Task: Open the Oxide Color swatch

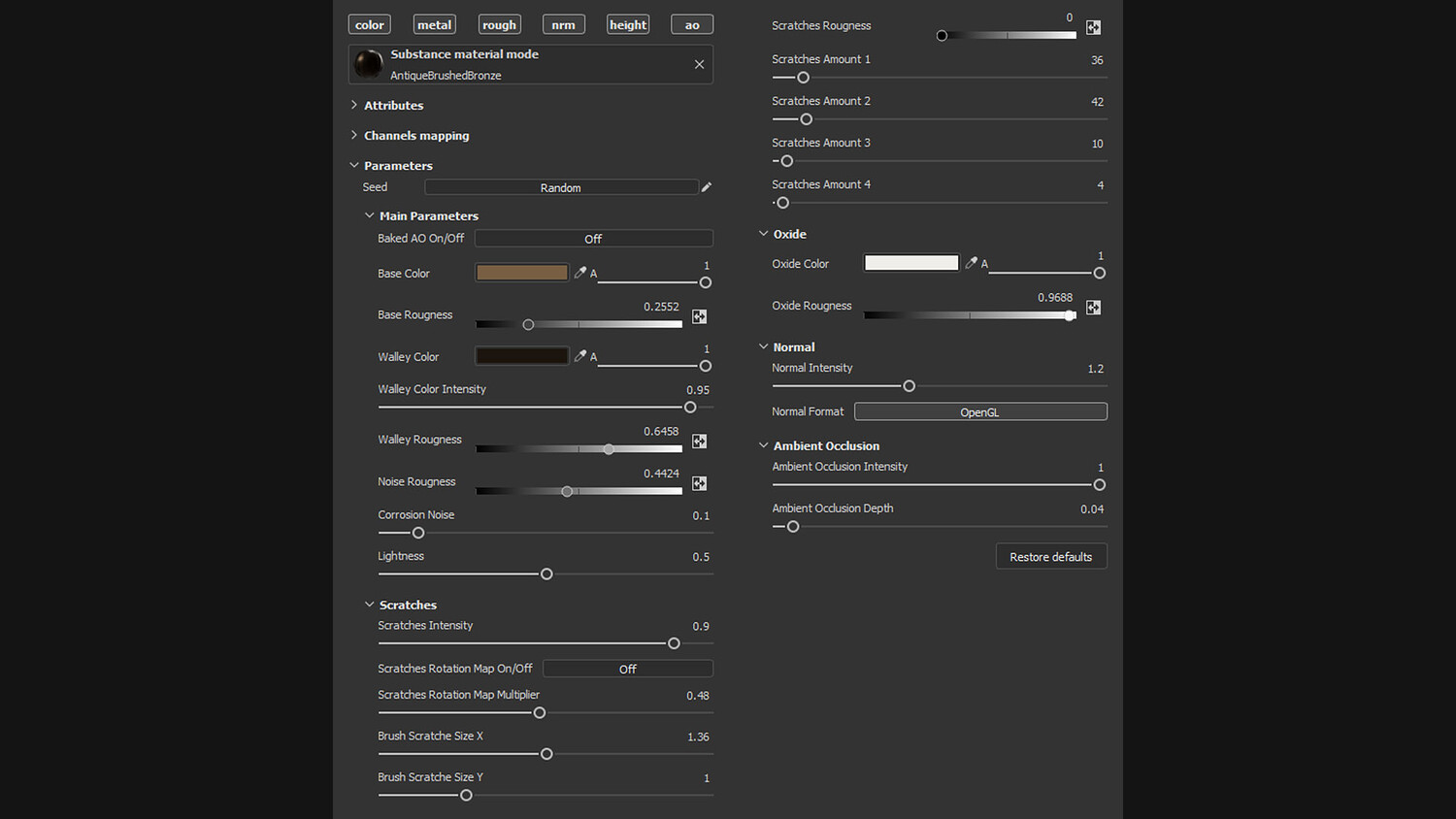Action: (910, 263)
